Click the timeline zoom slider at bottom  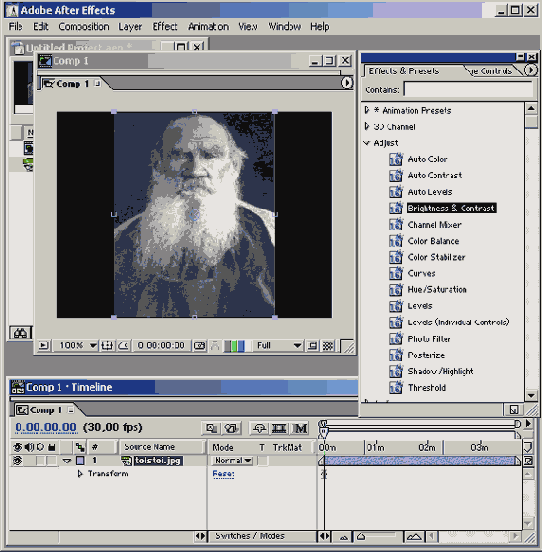pyautogui.click(x=377, y=537)
